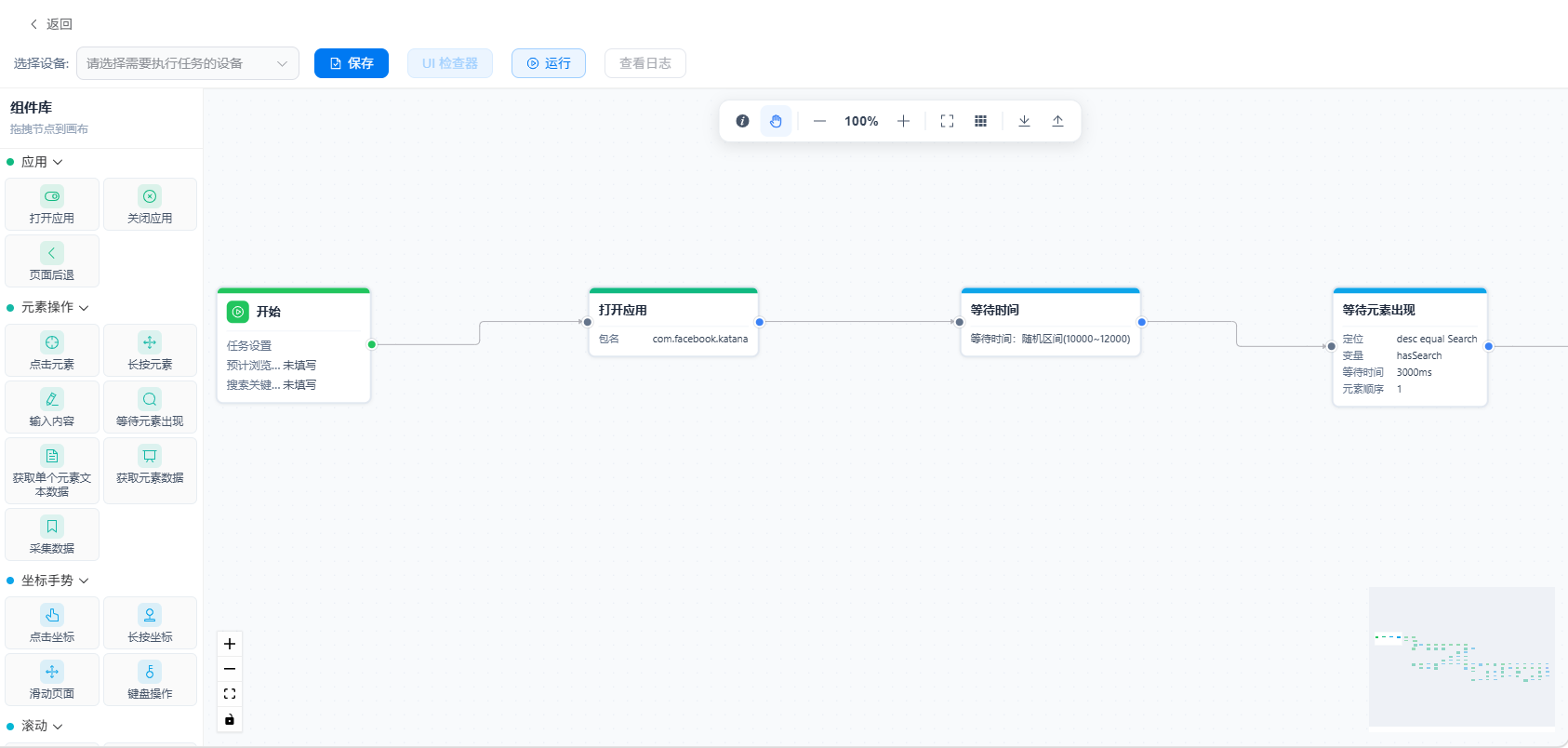Toggle the hand pan tool
The height and width of the screenshot is (748, 1568).
click(x=776, y=121)
